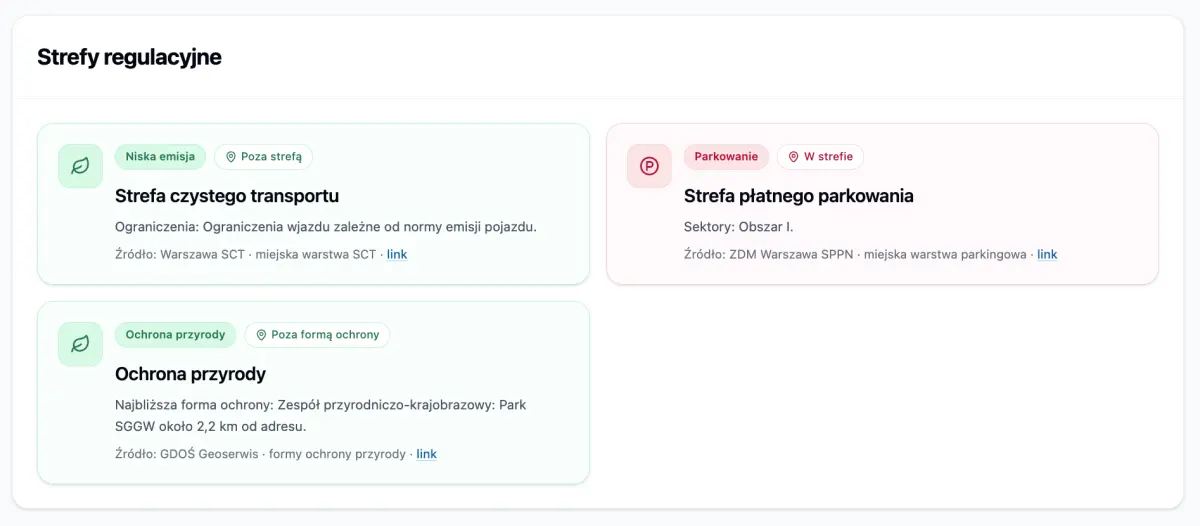Click the text 'Sektory: Obszar I.'

(739, 227)
